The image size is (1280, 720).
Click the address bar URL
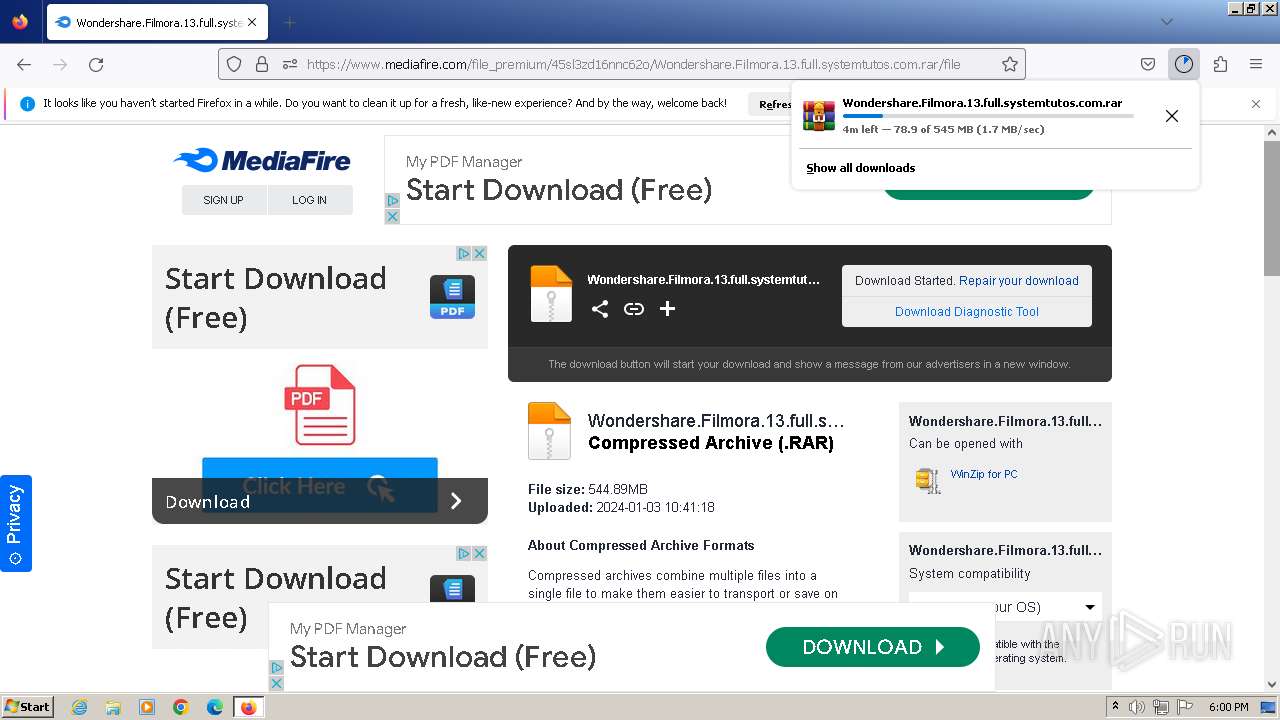click(x=633, y=64)
